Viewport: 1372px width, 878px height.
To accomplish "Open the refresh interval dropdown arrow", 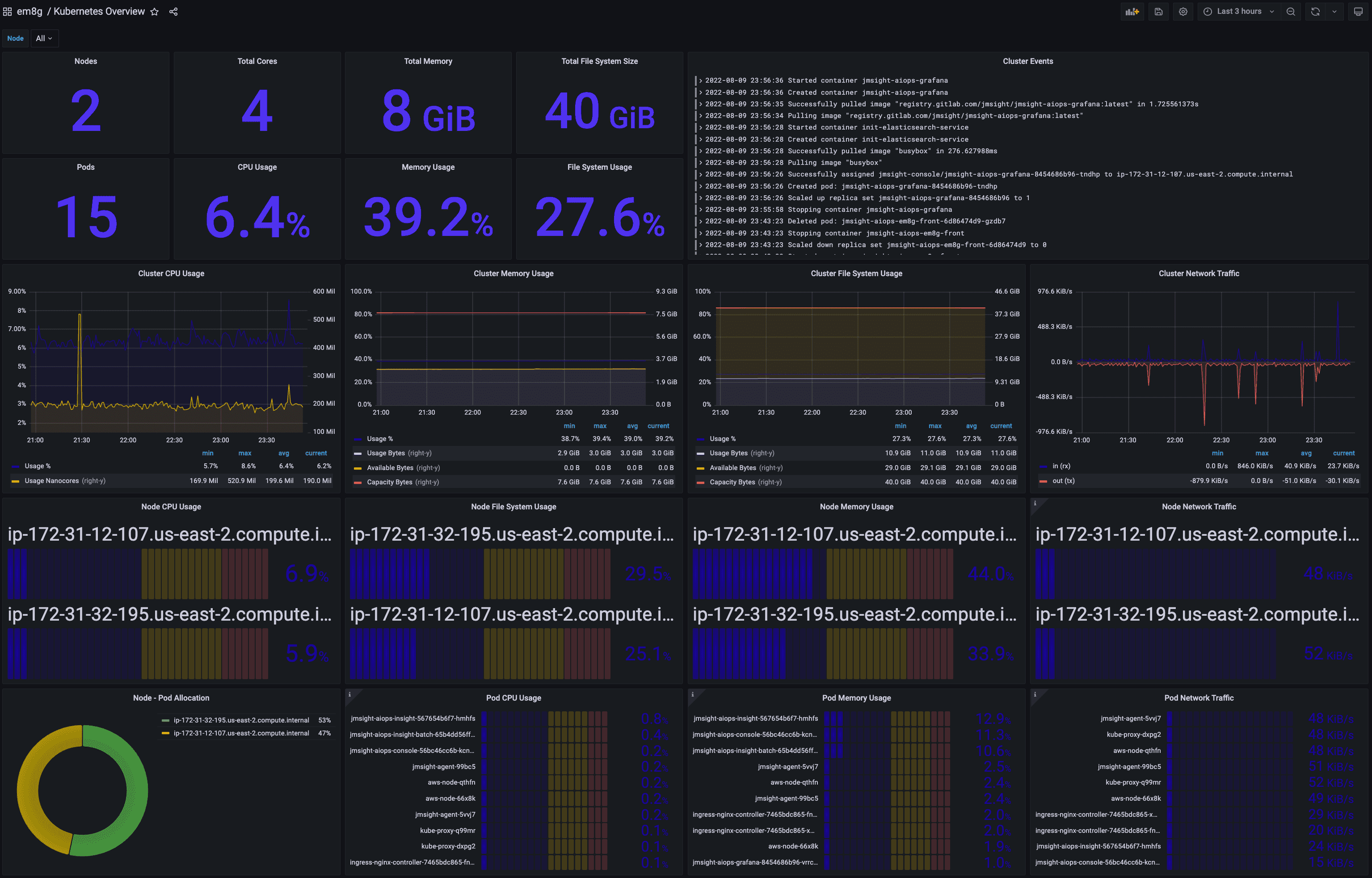I will click(x=1334, y=12).
